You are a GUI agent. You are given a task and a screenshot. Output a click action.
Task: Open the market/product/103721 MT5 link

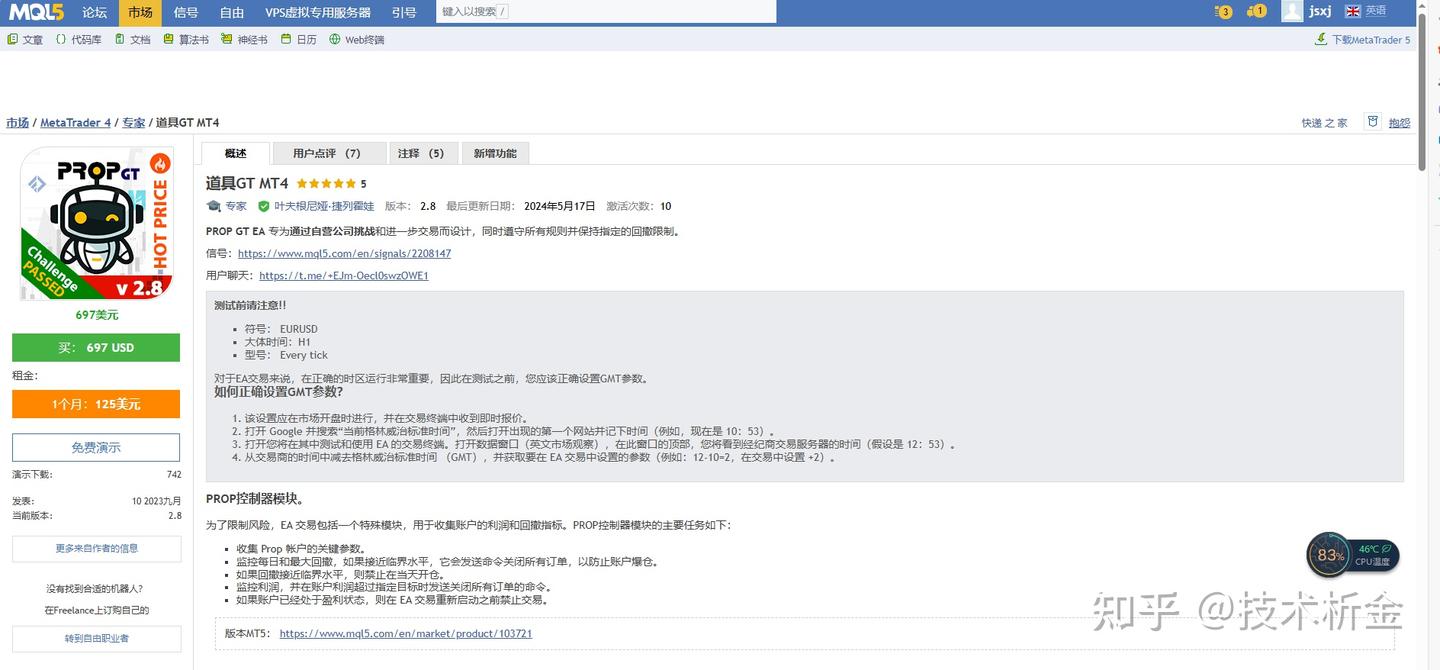click(406, 634)
